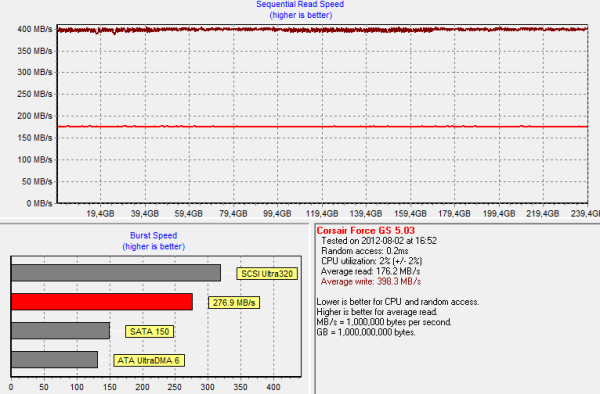Click the Random access: 0.2ms text

click(x=365, y=251)
